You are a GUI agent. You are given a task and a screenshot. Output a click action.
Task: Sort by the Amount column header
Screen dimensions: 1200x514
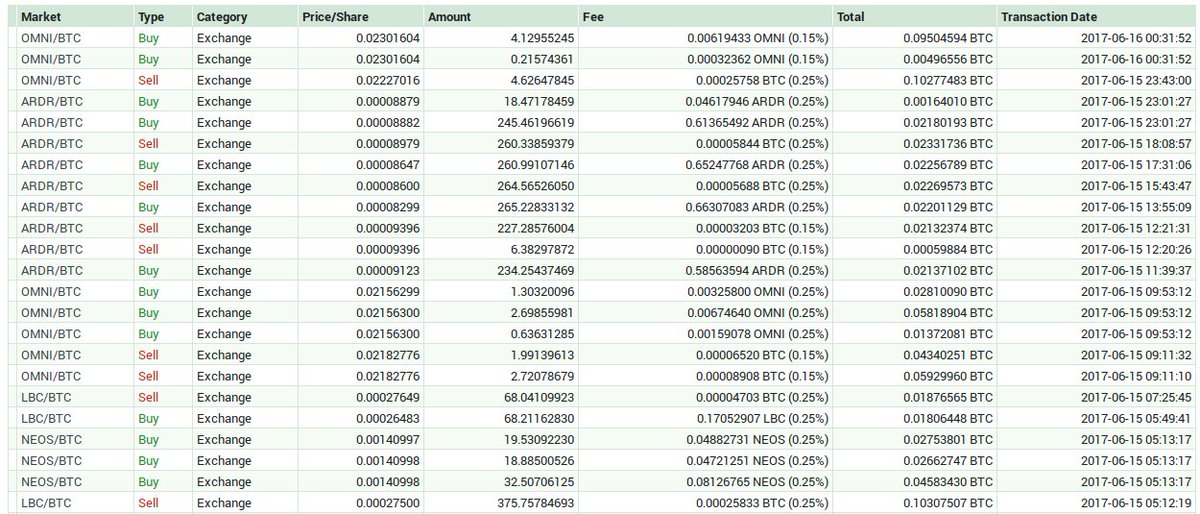tap(449, 17)
